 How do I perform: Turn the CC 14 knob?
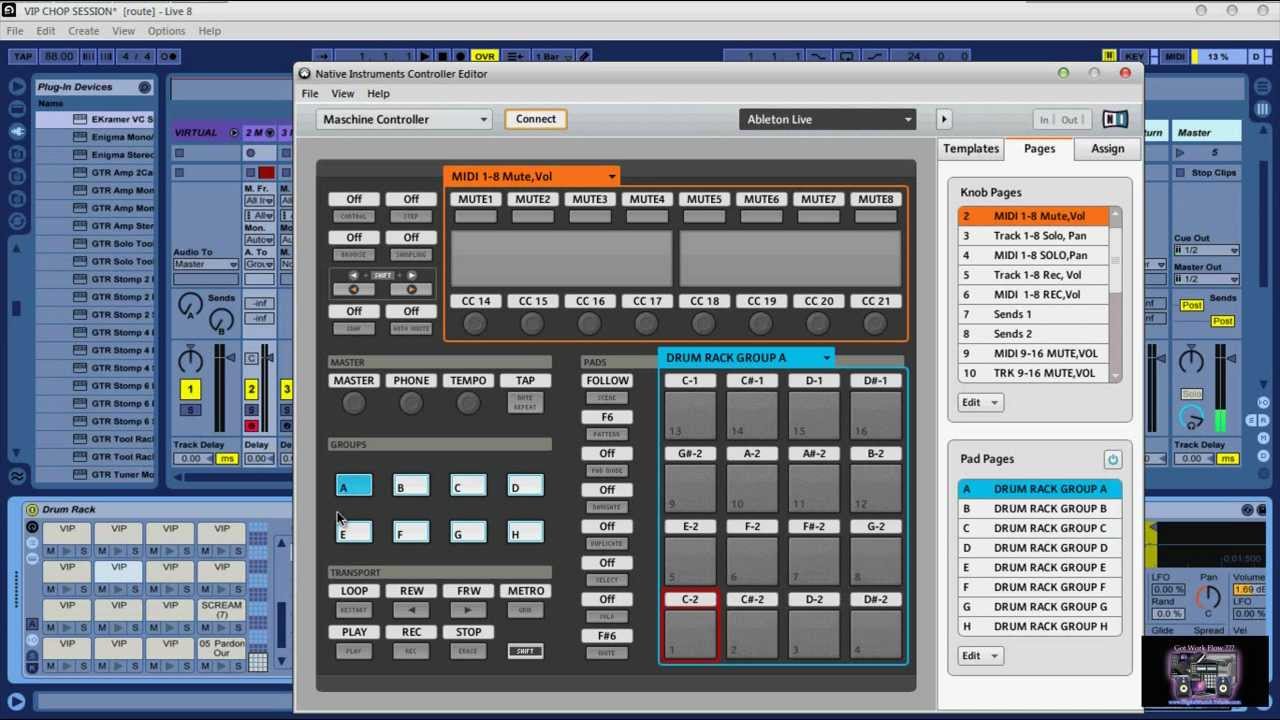tap(475, 323)
